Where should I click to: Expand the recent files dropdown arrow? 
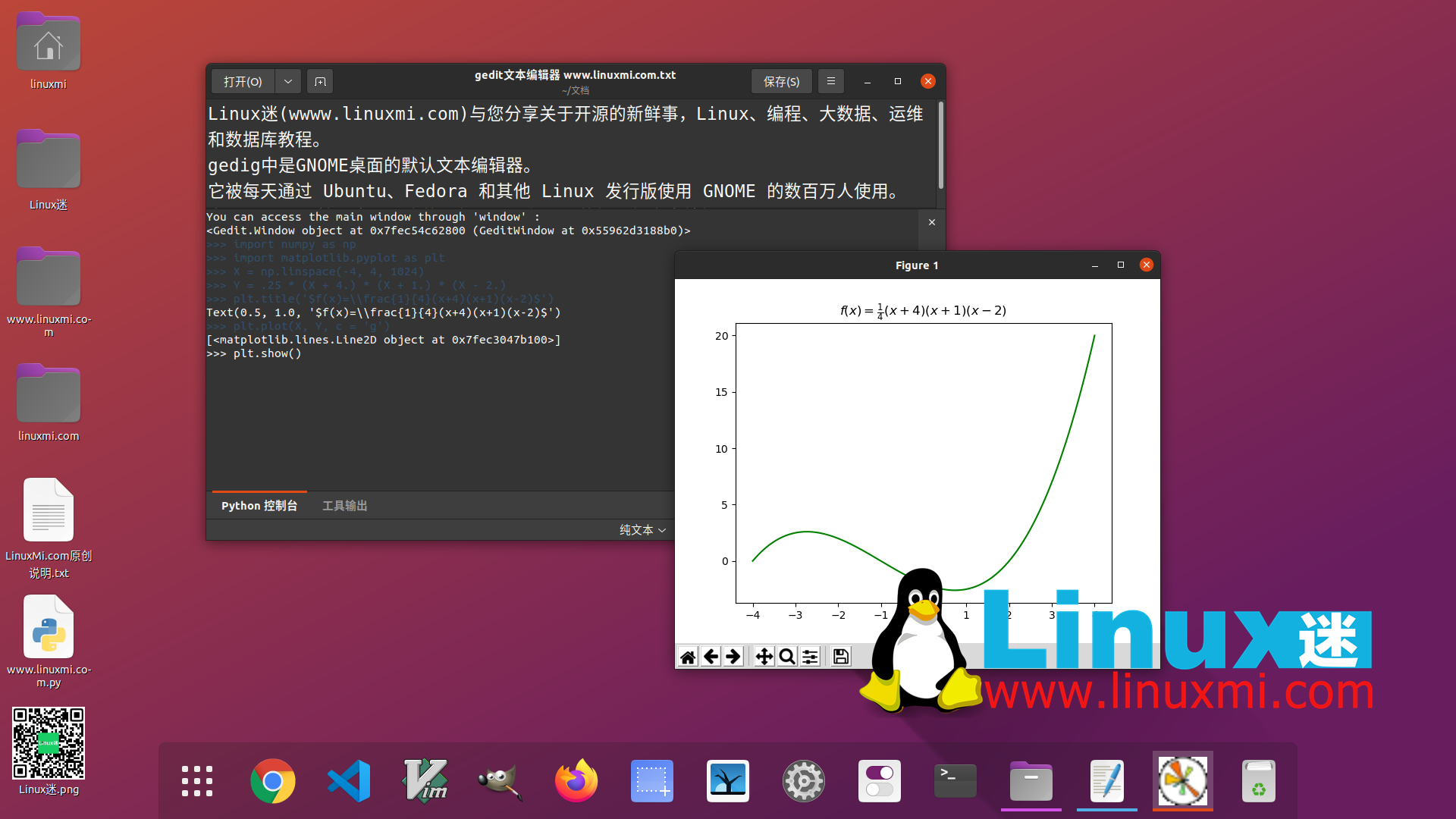pos(288,81)
